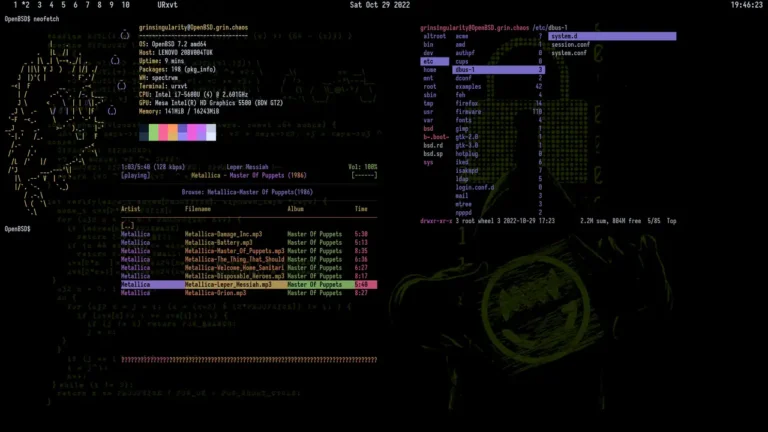Click the Leper Messiah now-playing title
Viewport: 768px width, 432px height.
[247, 167]
